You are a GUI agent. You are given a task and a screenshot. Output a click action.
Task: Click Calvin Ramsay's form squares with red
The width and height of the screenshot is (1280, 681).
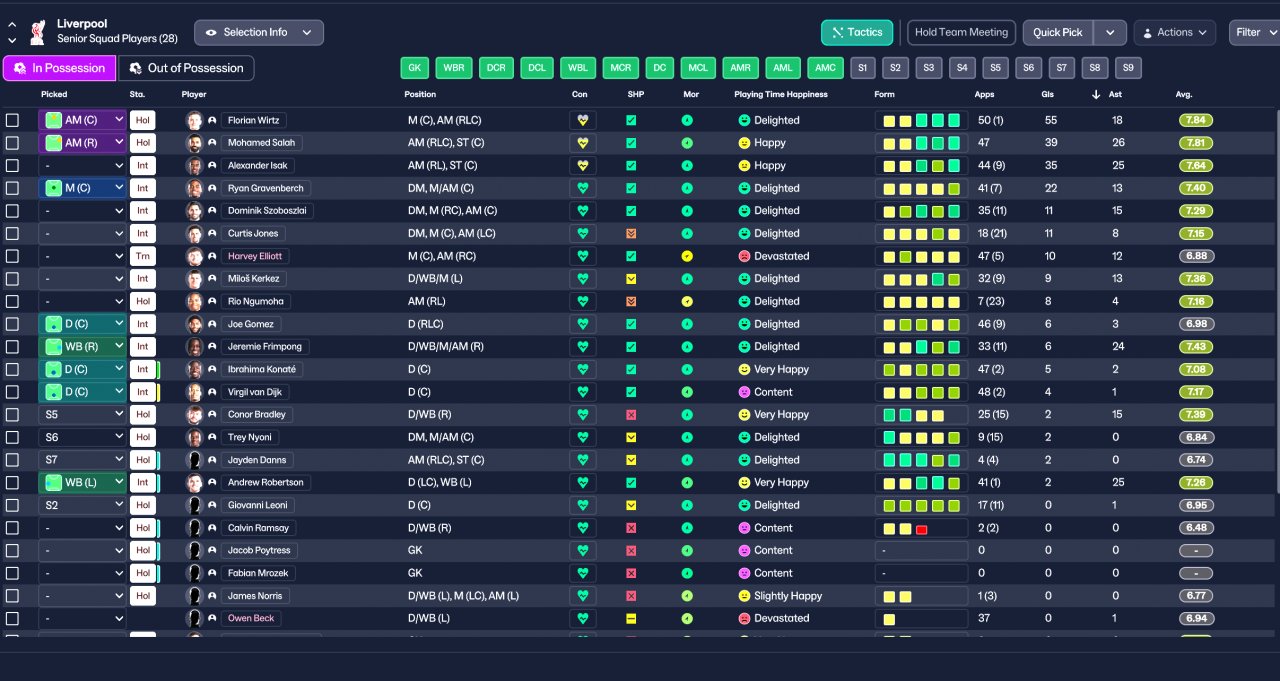(921, 528)
